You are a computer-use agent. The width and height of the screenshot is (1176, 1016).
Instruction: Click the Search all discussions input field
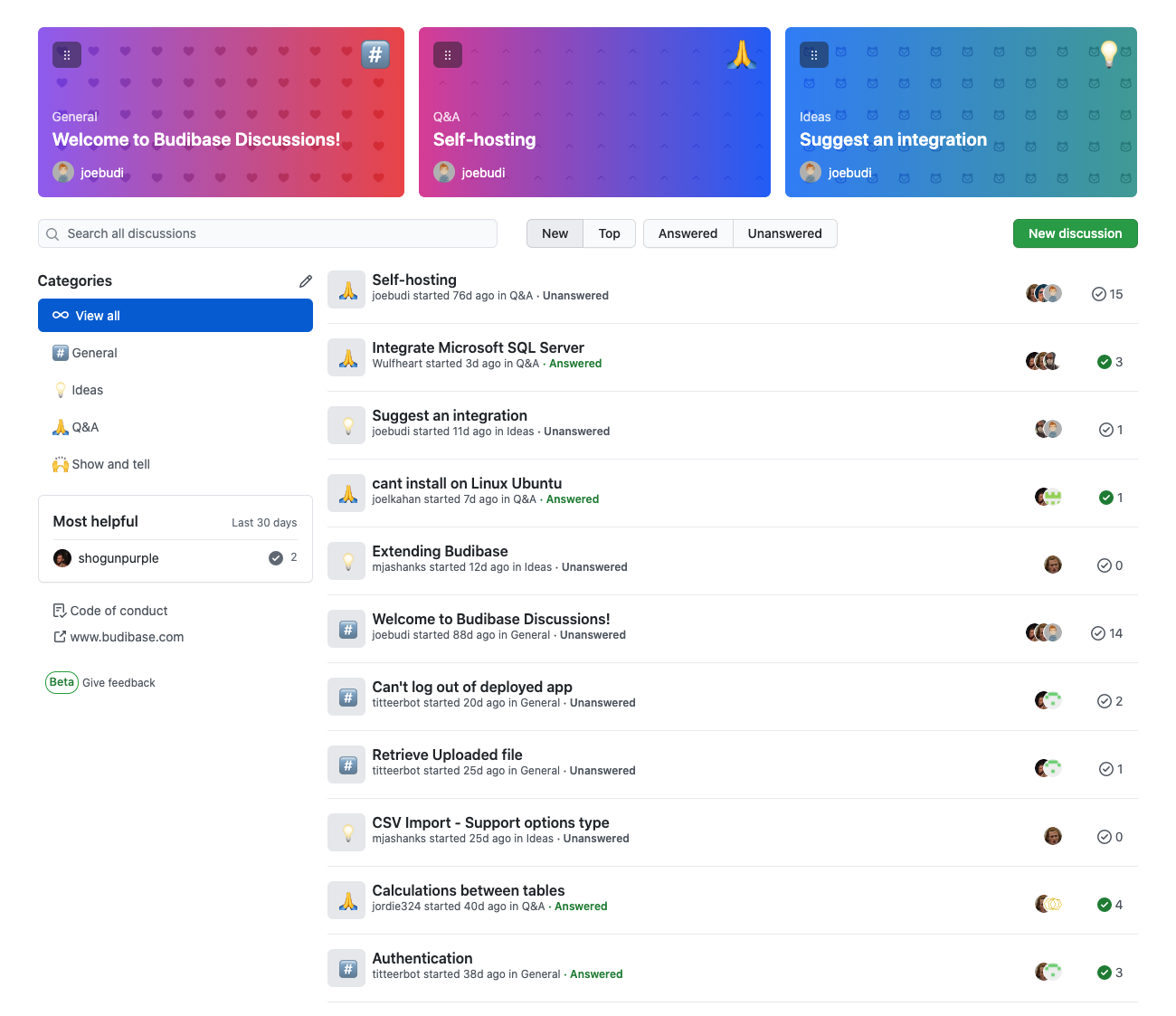[x=267, y=233]
